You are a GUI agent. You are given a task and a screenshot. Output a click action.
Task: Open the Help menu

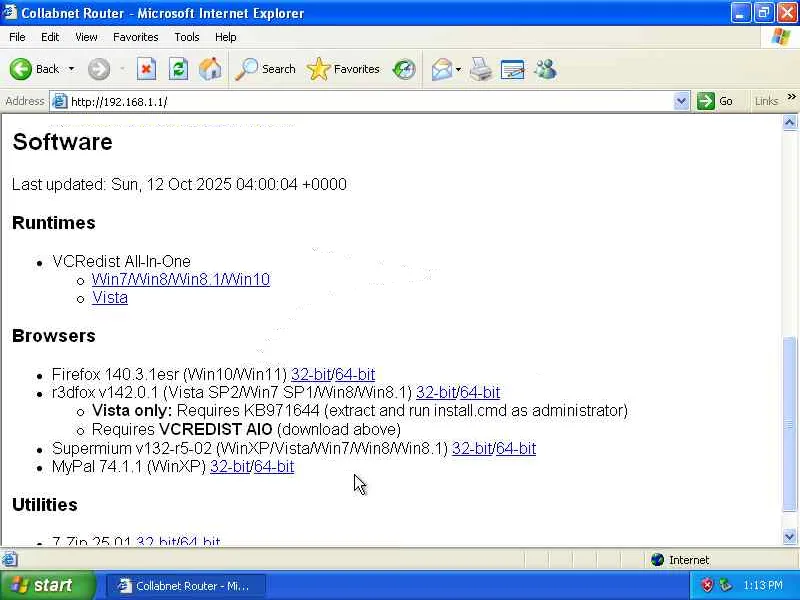[x=226, y=37]
